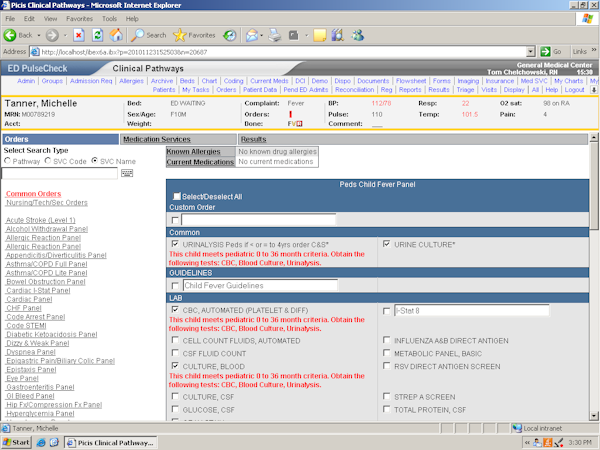Viewport: 600px width, 450px height.
Task: Expand hidden system tray icons chevron
Action: [x=527, y=443]
